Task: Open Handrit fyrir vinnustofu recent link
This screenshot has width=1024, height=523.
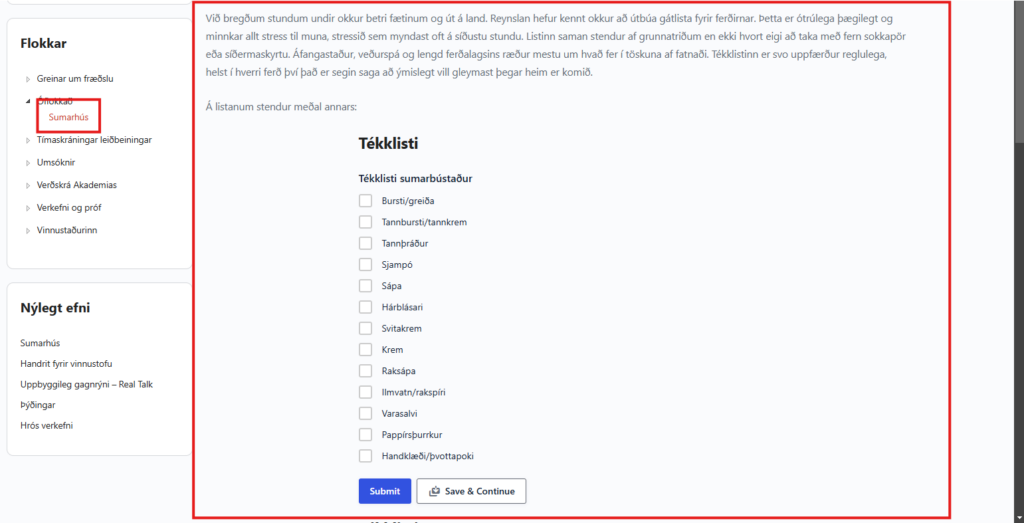Action: 66,364
